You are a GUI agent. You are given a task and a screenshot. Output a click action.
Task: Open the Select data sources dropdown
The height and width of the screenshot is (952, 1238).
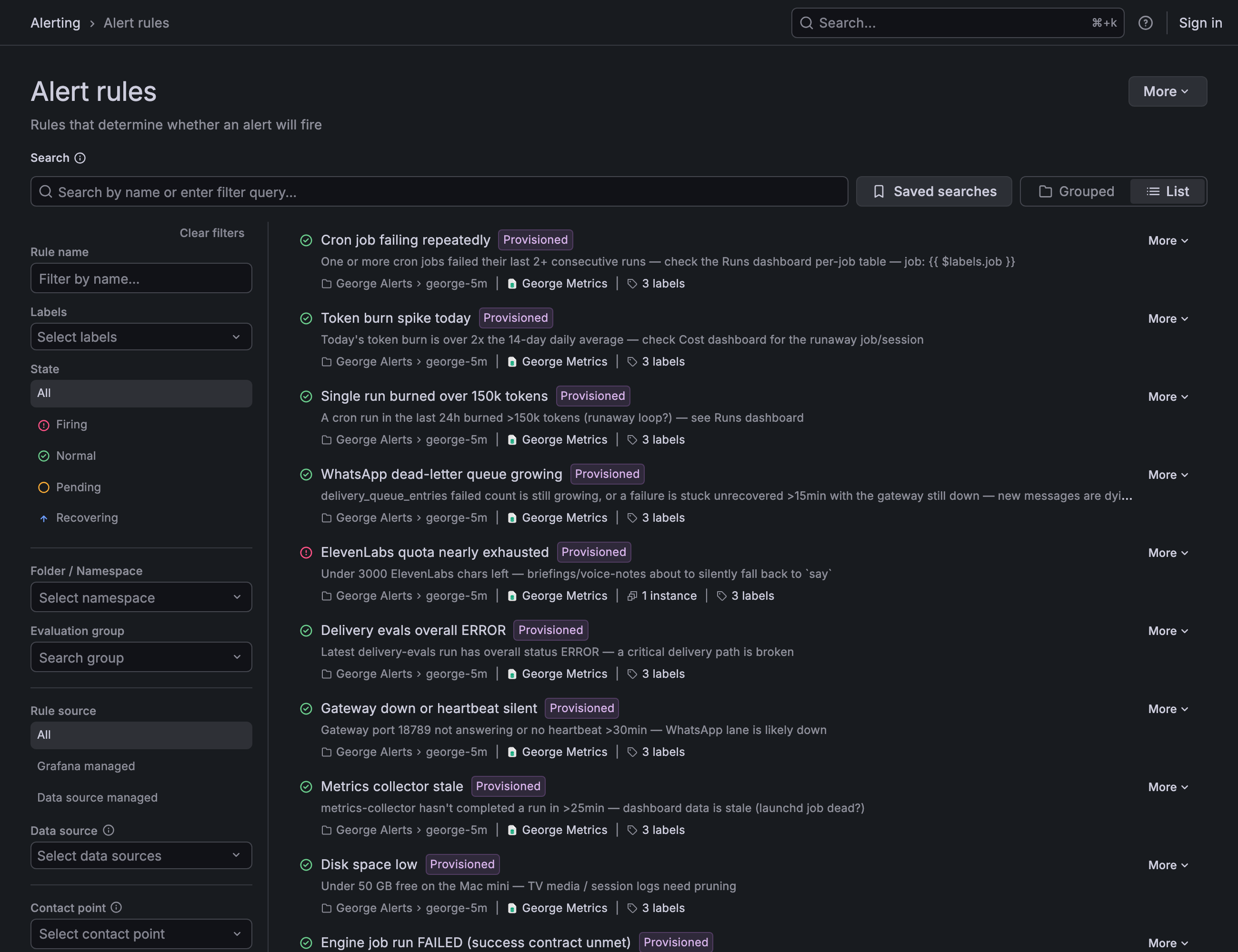click(141, 855)
